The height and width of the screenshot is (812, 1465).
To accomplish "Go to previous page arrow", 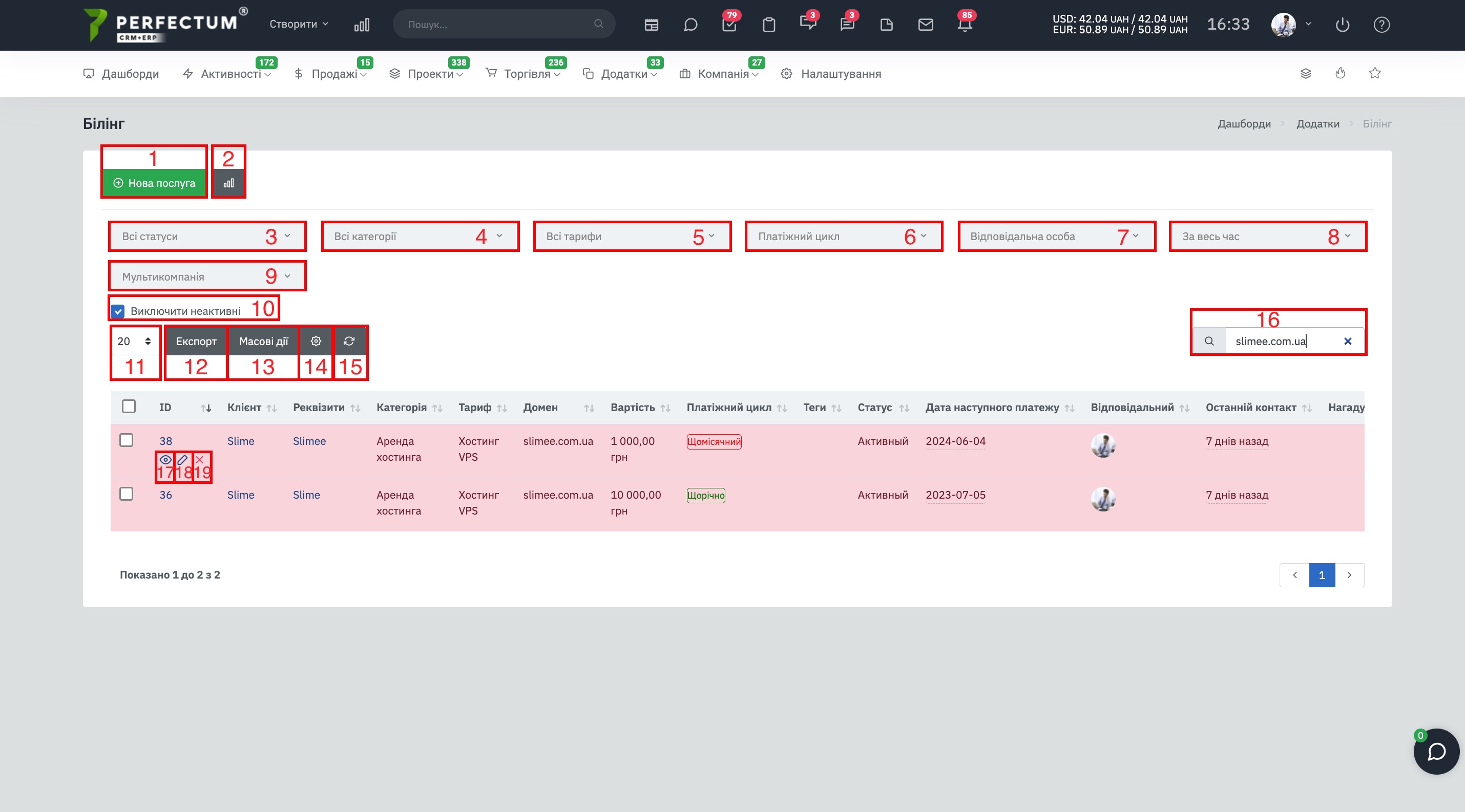I will pyautogui.click(x=1294, y=575).
